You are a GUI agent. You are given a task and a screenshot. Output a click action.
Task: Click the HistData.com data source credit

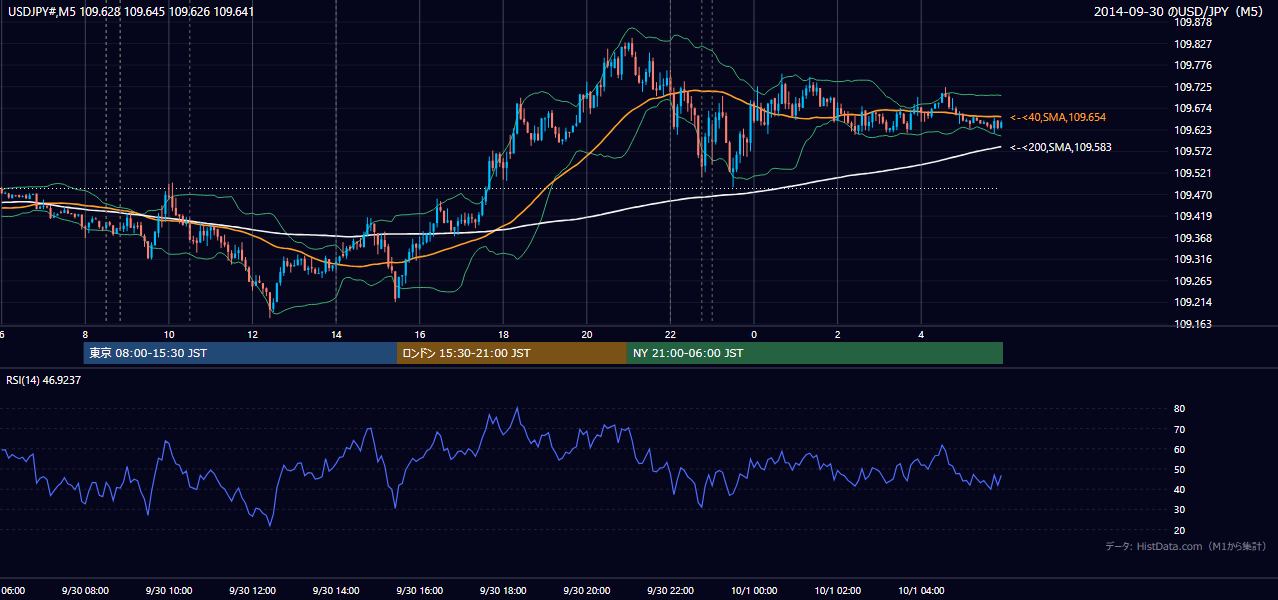pyautogui.click(x=1186, y=546)
